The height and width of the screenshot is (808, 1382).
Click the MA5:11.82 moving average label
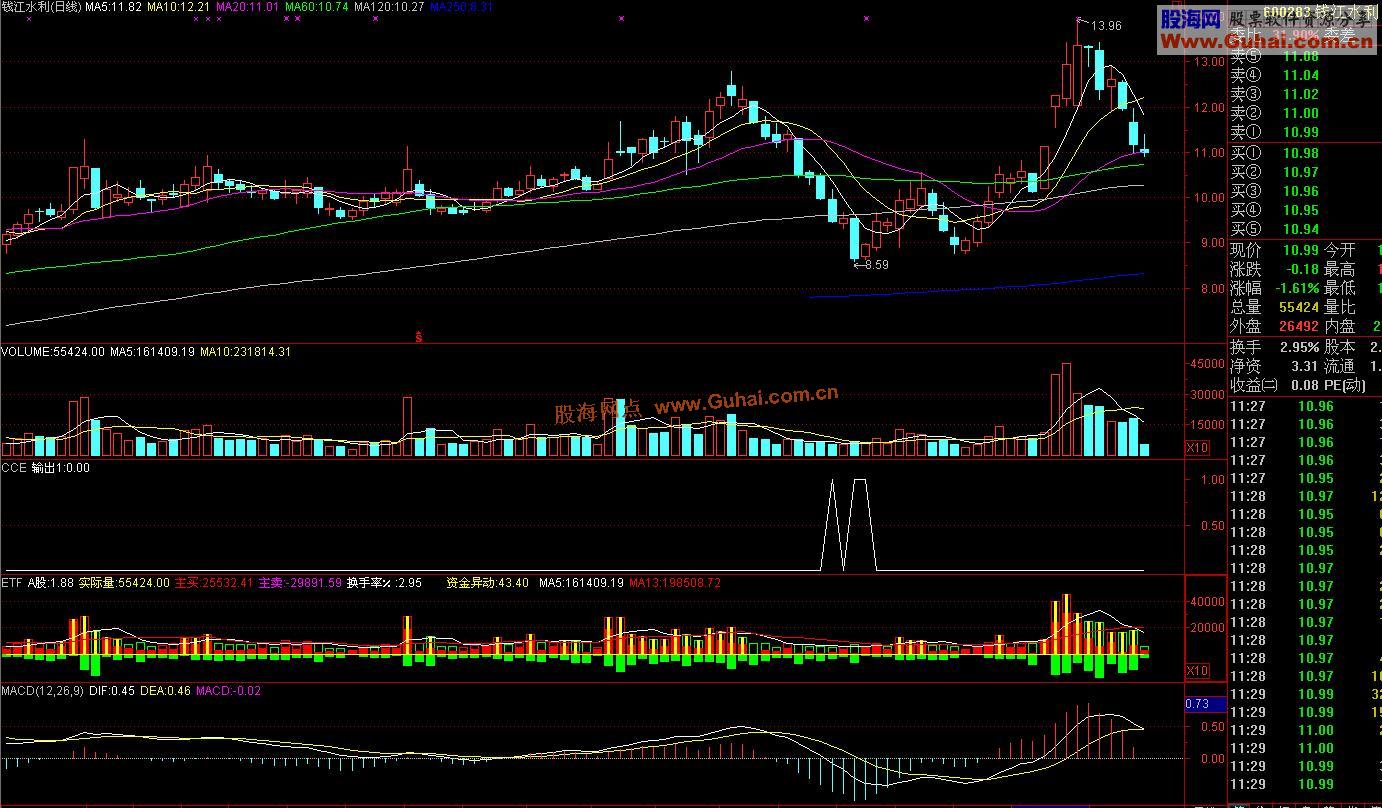(113, 7)
